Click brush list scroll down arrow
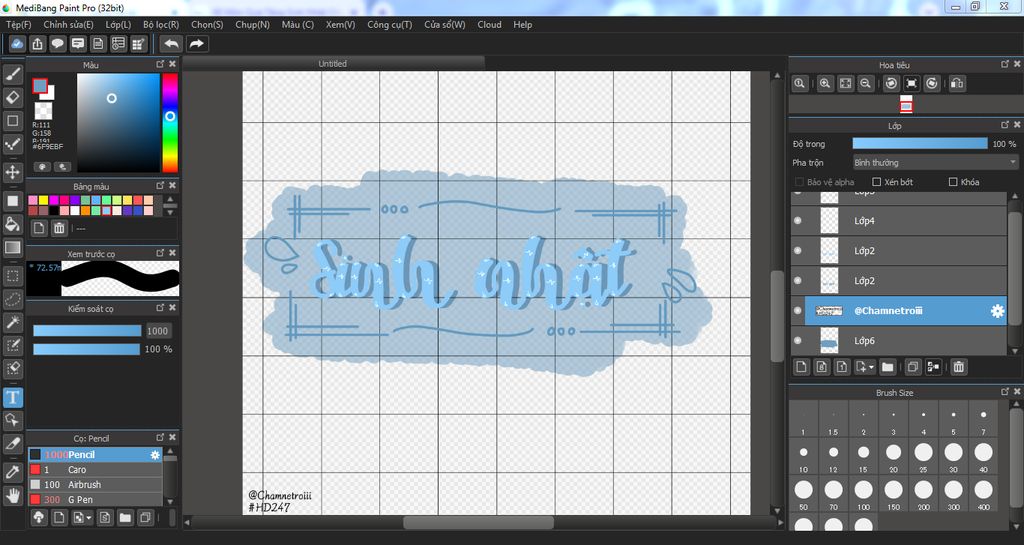1024x545 pixels. [x=170, y=501]
